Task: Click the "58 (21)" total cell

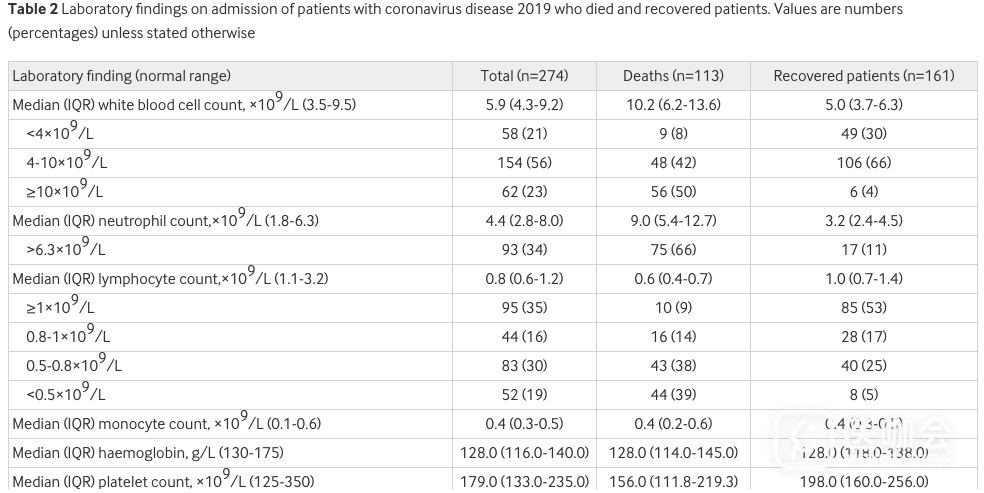Action: coord(524,134)
